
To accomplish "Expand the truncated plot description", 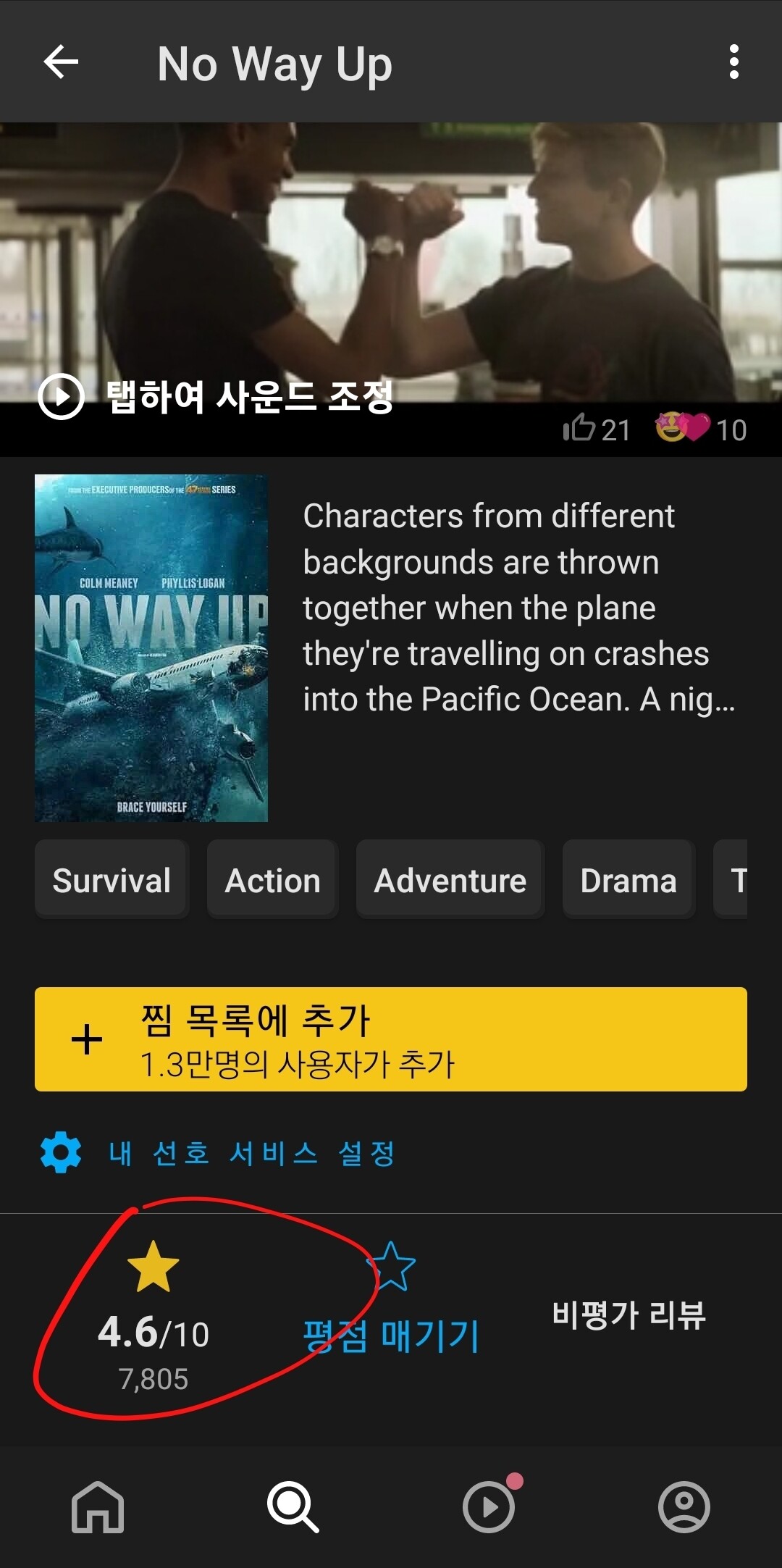I will click(519, 608).
